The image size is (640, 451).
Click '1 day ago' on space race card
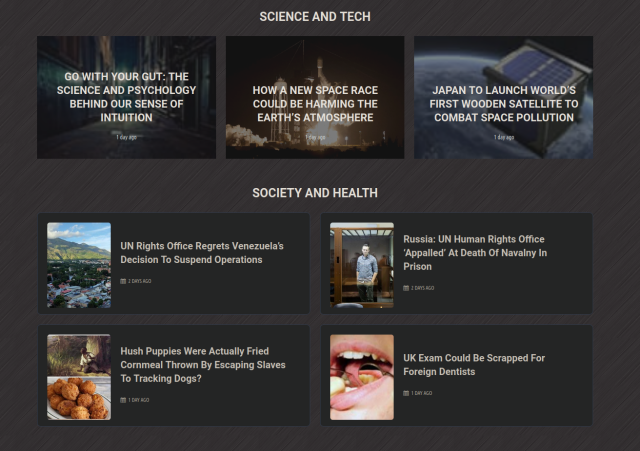click(x=315, y=137)
